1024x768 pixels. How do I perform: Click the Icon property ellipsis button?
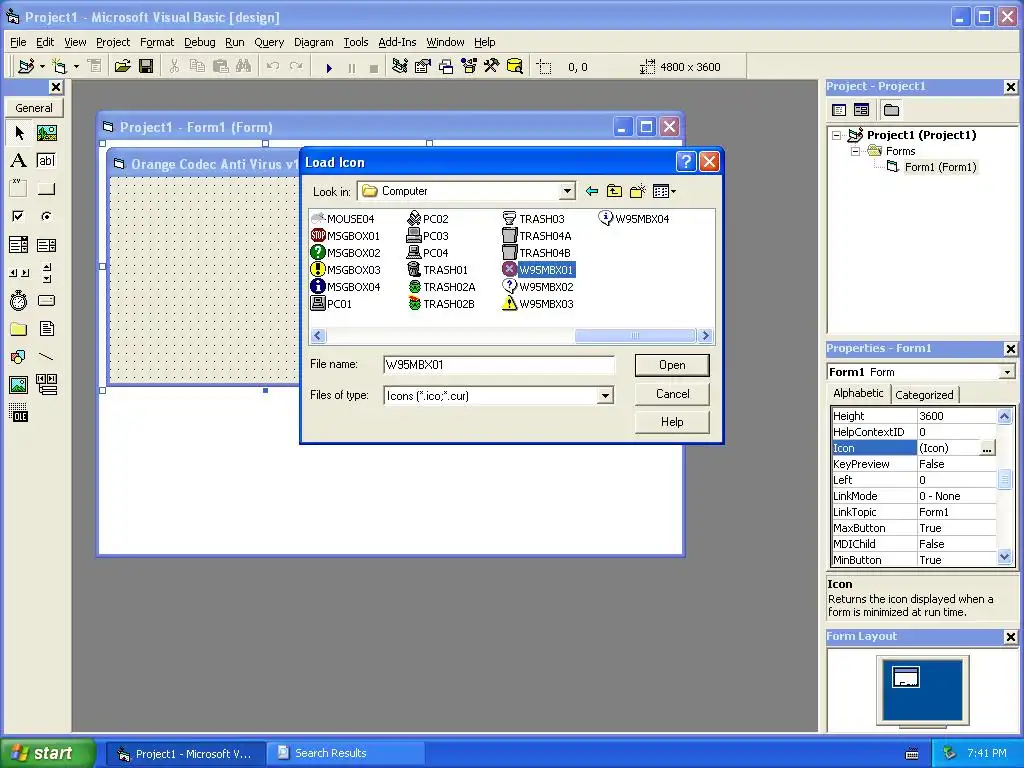pos(987,448)
